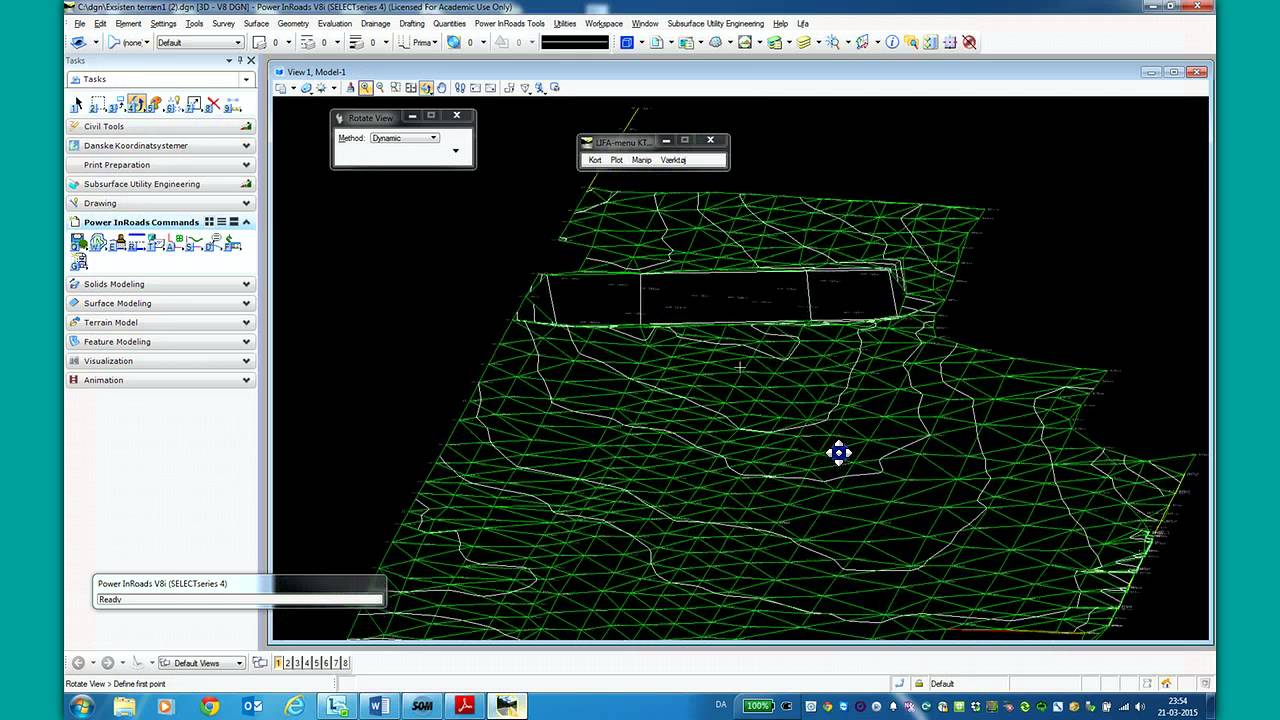1280x720 pixels.
Task: Switch InRoads Commands to list layout mode
Action: pos(222,222)
